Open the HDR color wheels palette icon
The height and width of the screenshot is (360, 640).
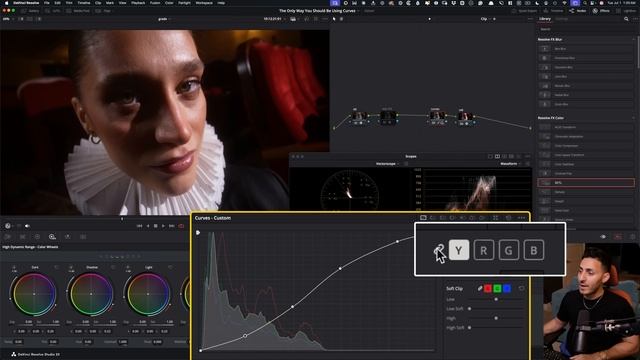52,237
